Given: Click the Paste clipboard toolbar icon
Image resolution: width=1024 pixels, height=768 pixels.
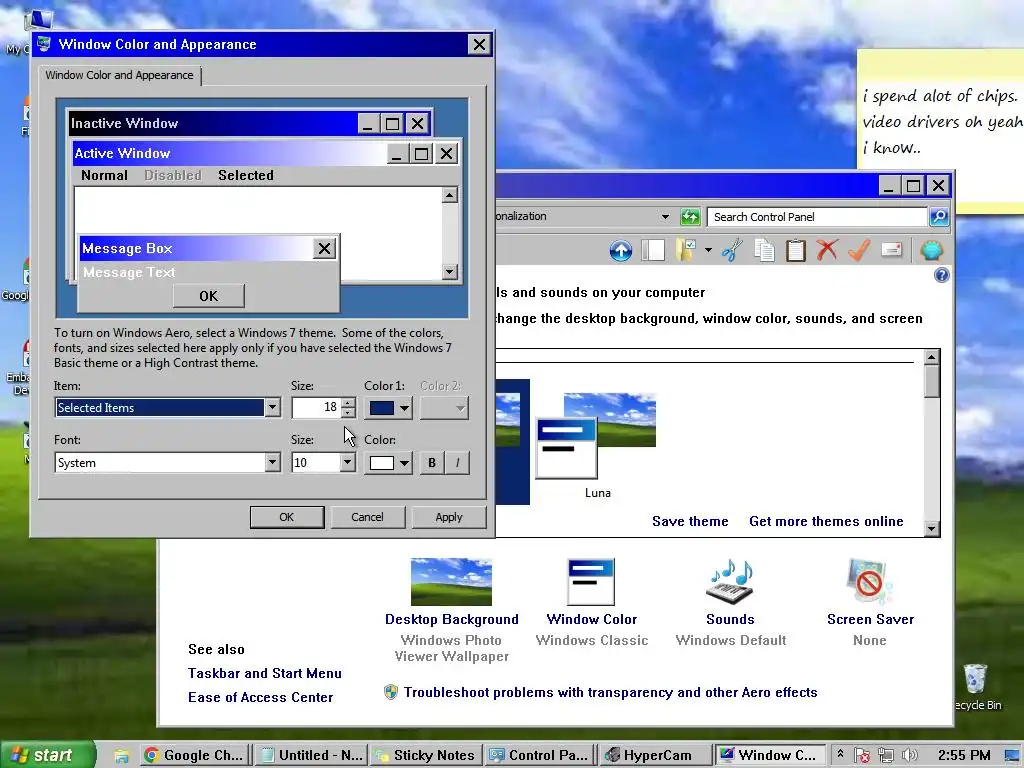Looking at the screenshot, I should pos(795,251).
